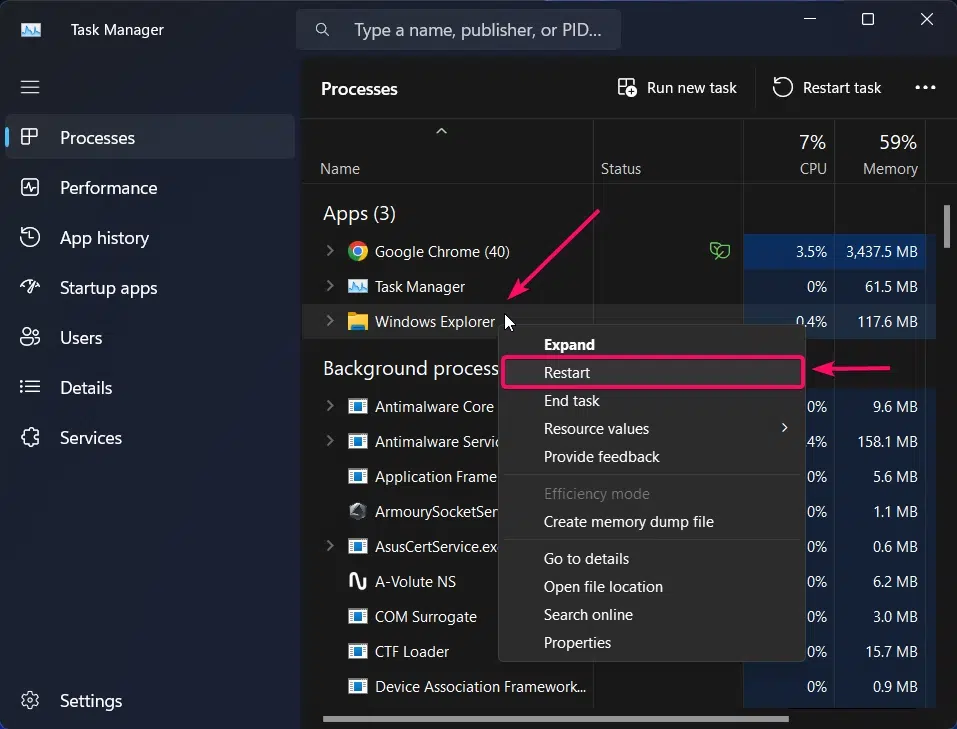Click the Startup apps gauge icon
The image size is (957, 729).
(x=29, y=286)
